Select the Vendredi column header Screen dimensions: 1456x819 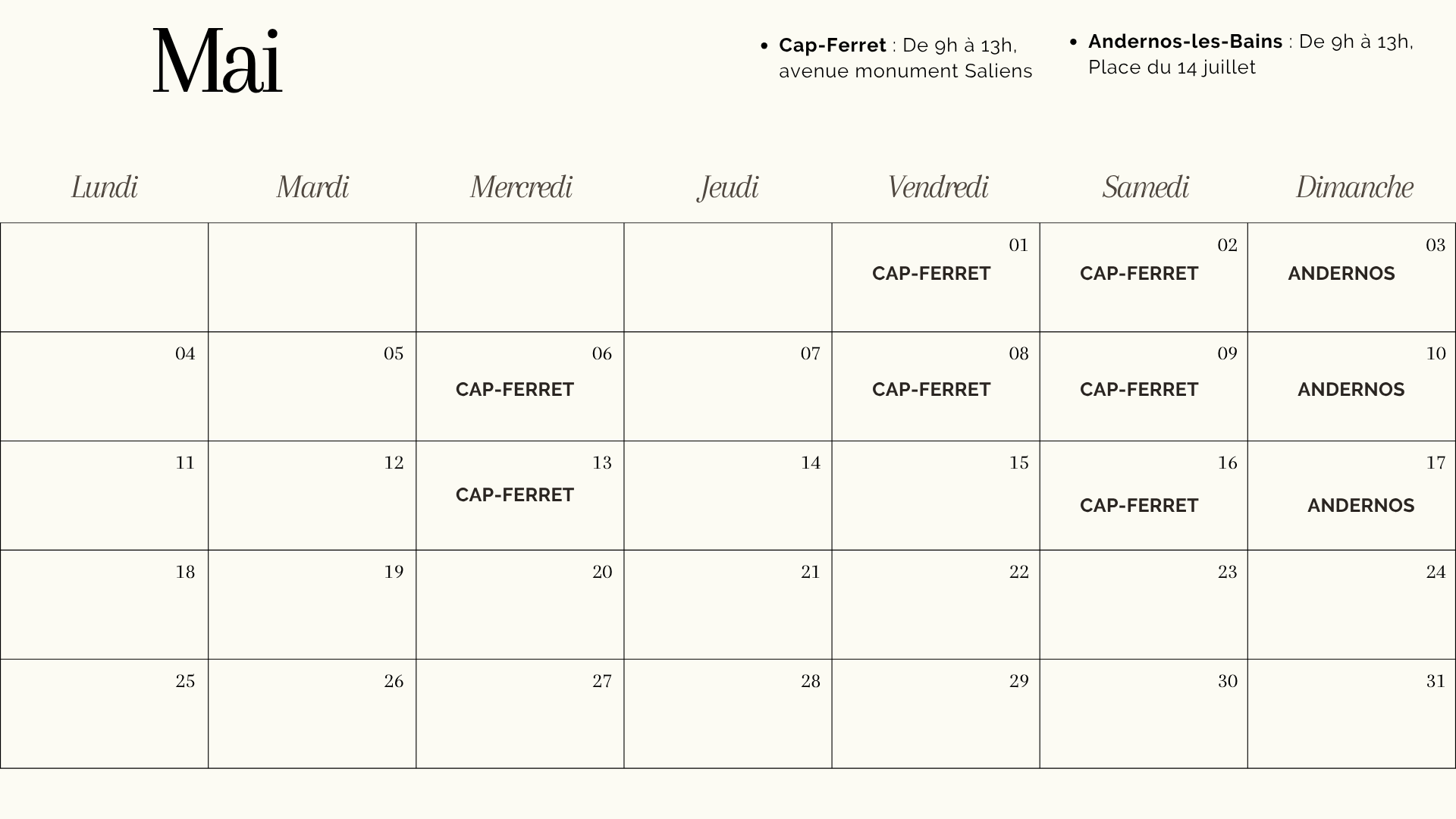coord(937,187)
